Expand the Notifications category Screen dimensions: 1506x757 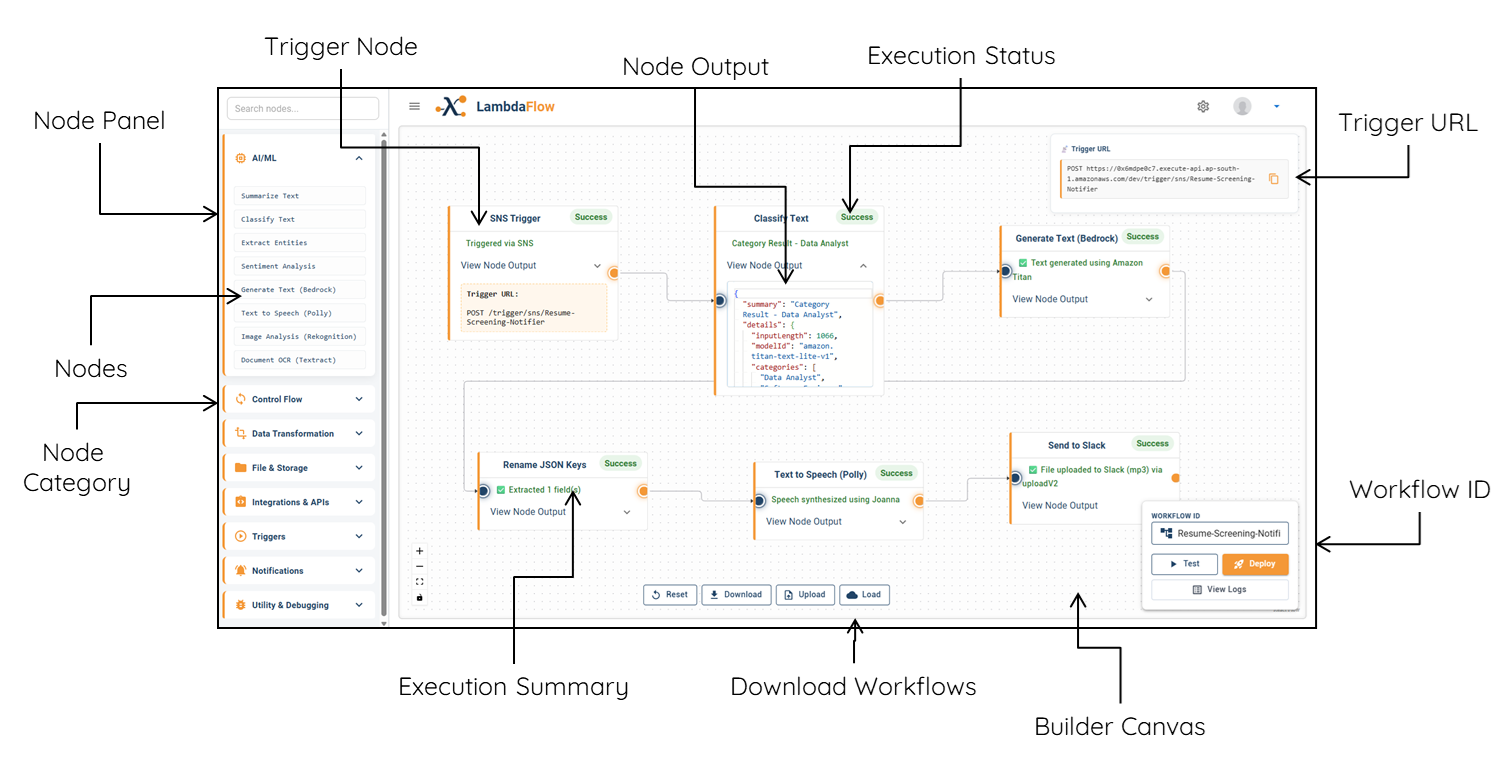click(359, 570)
